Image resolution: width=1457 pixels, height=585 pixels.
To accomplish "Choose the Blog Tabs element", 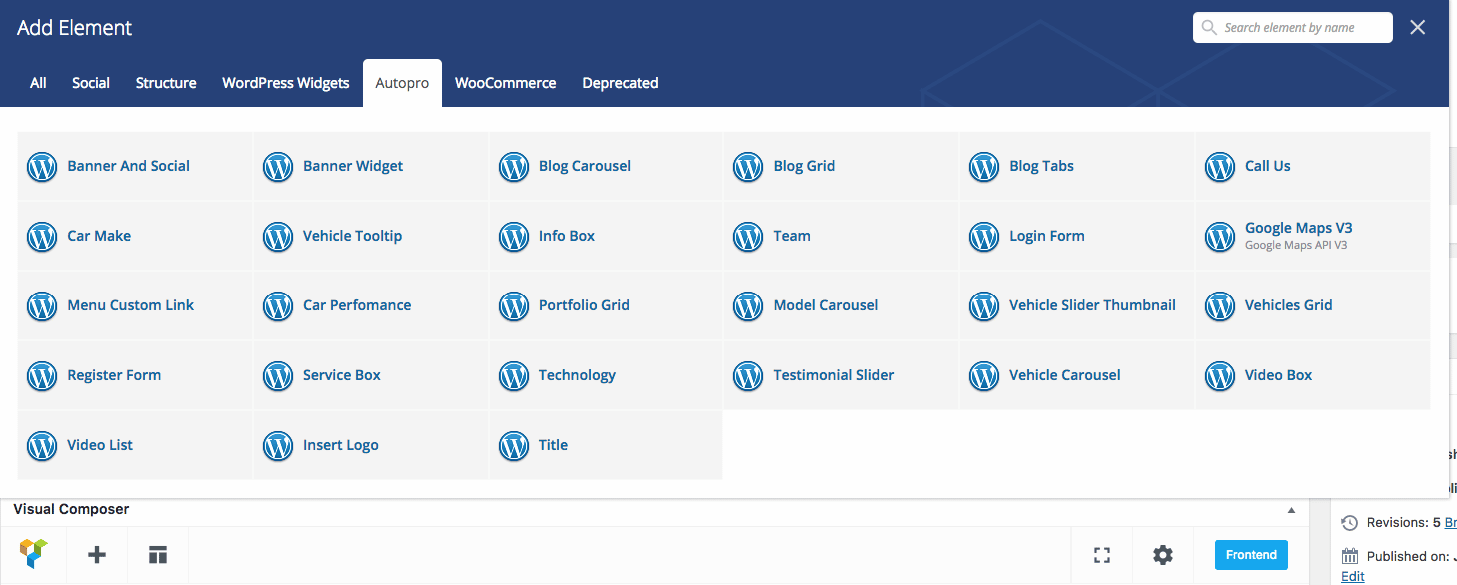I will (1077, 166).
